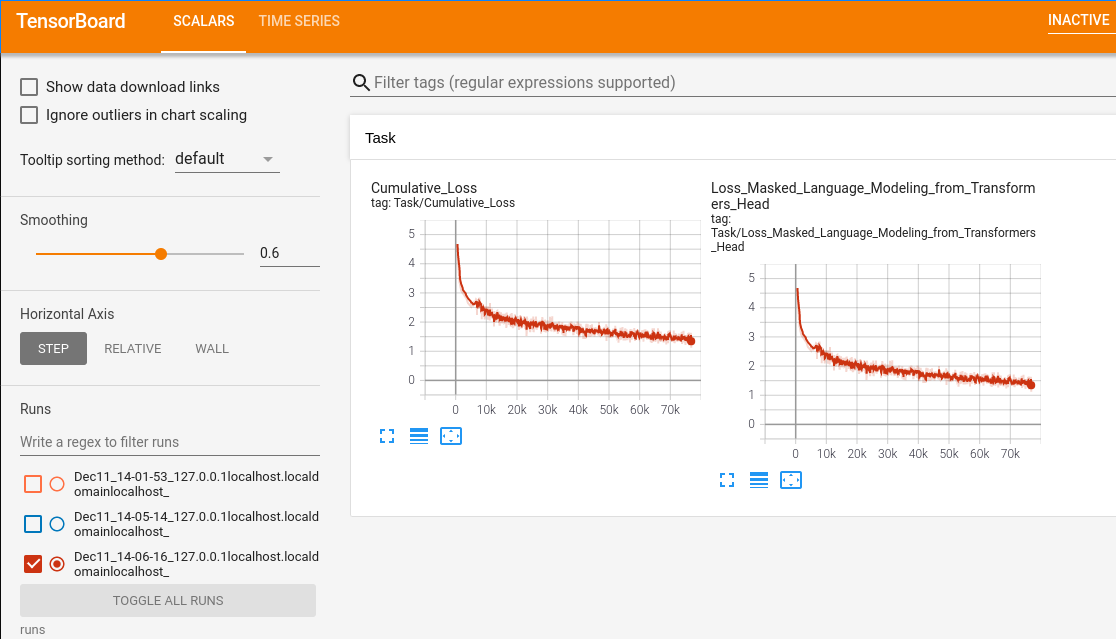Enable the Dec11_14-05-14 run checkbox
This screenshot has width=1116, height=639.
[33, 524]
